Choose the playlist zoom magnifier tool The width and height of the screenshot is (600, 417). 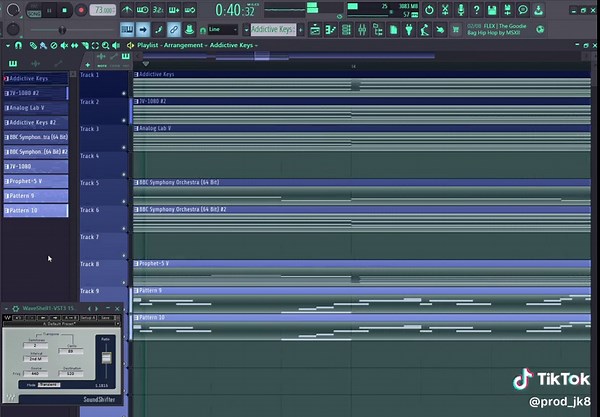105,46
